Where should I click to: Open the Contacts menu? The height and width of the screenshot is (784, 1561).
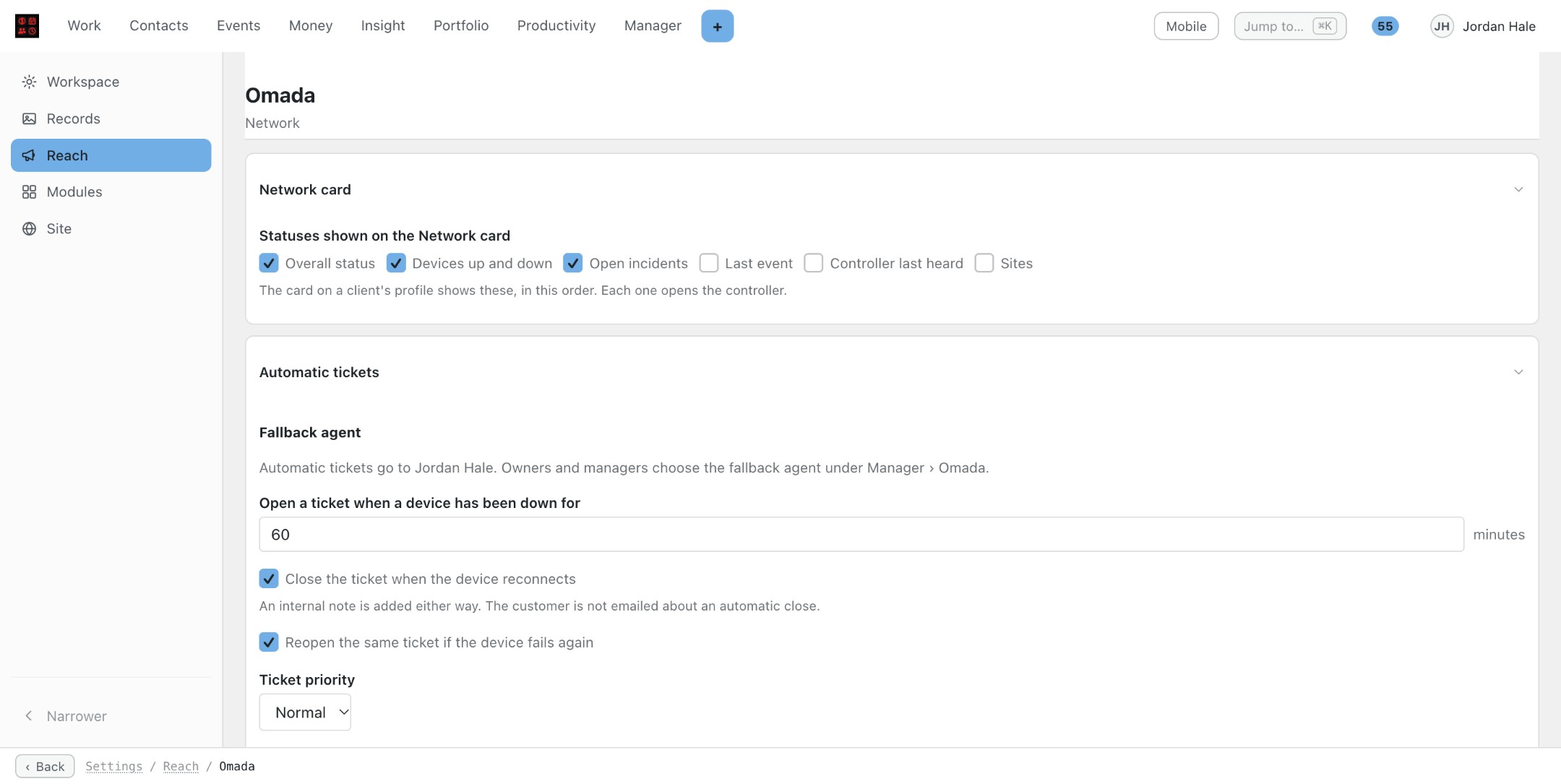(159, 25)
